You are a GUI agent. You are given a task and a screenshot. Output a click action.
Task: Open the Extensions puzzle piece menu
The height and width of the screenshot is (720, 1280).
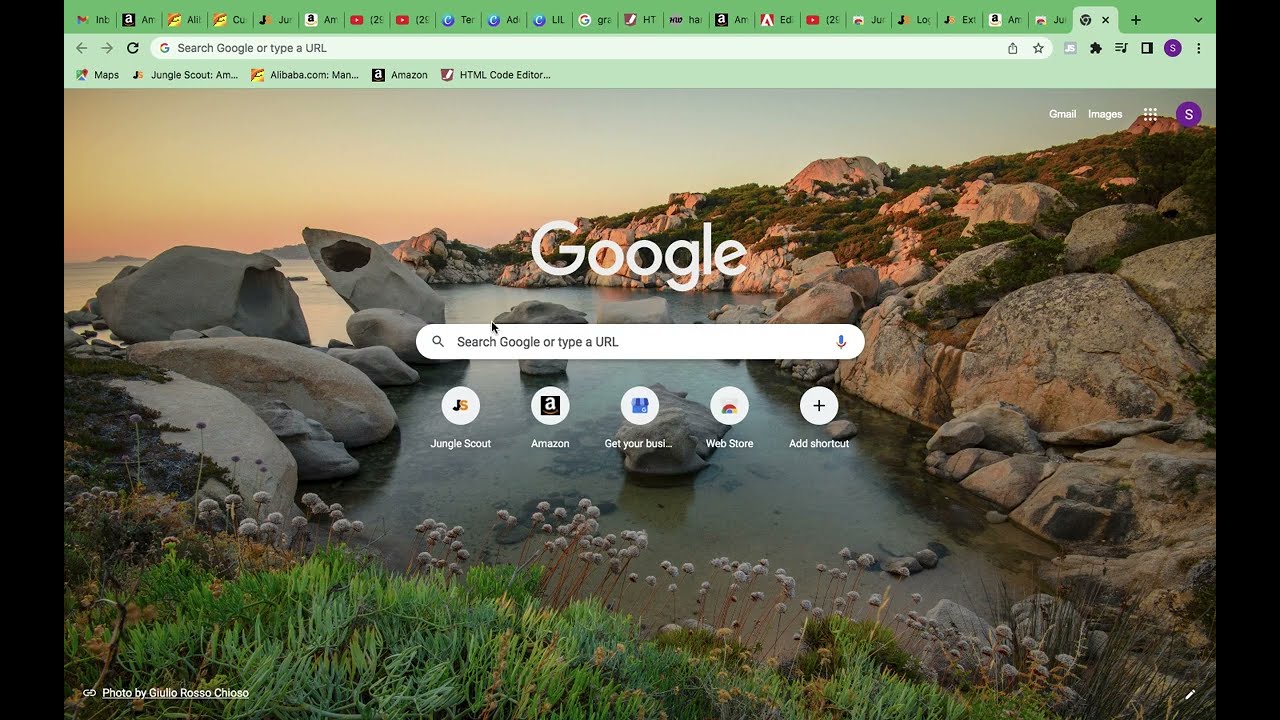(x=1096, y=48)
